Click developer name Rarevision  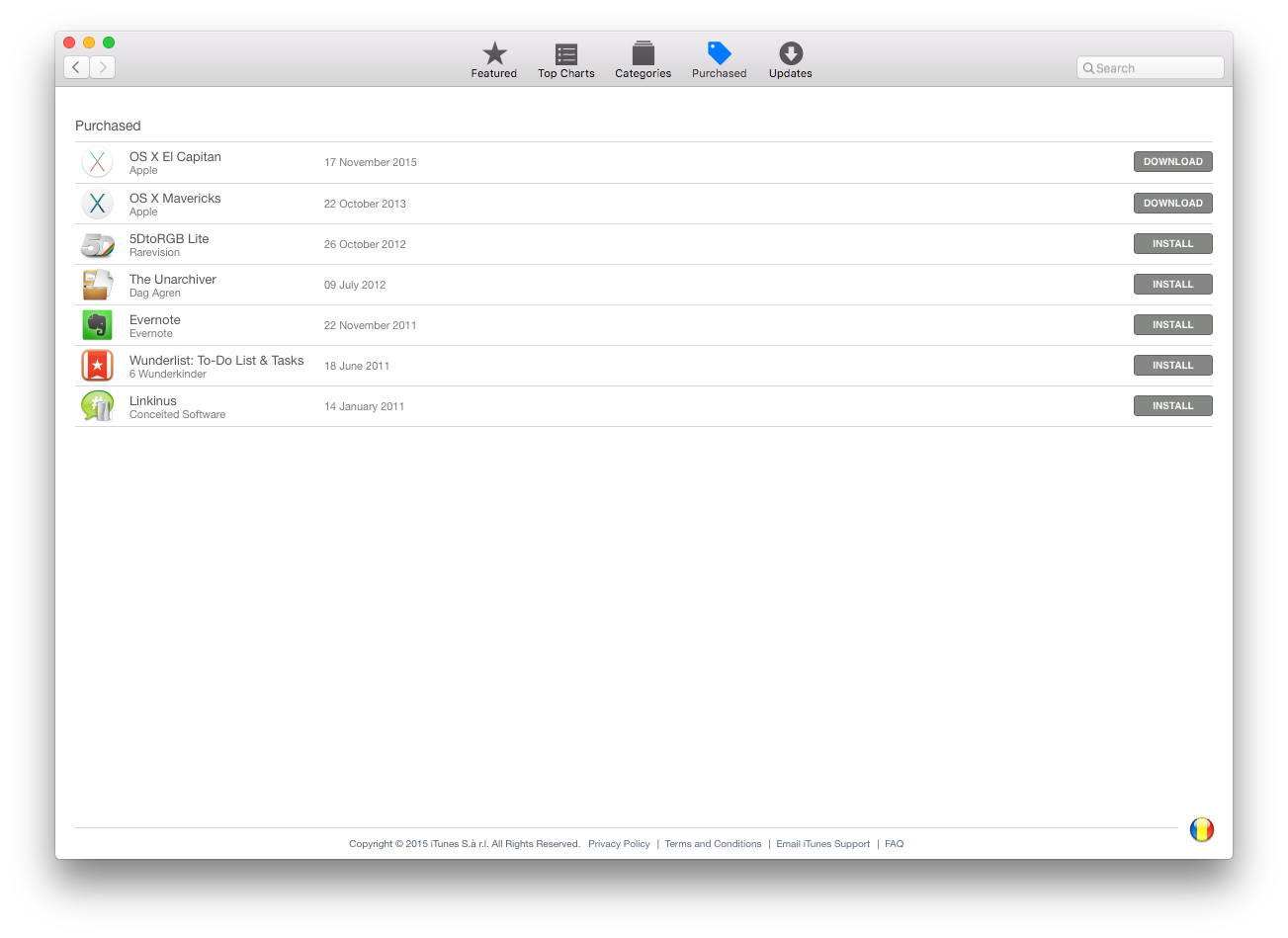pos(154,253)
